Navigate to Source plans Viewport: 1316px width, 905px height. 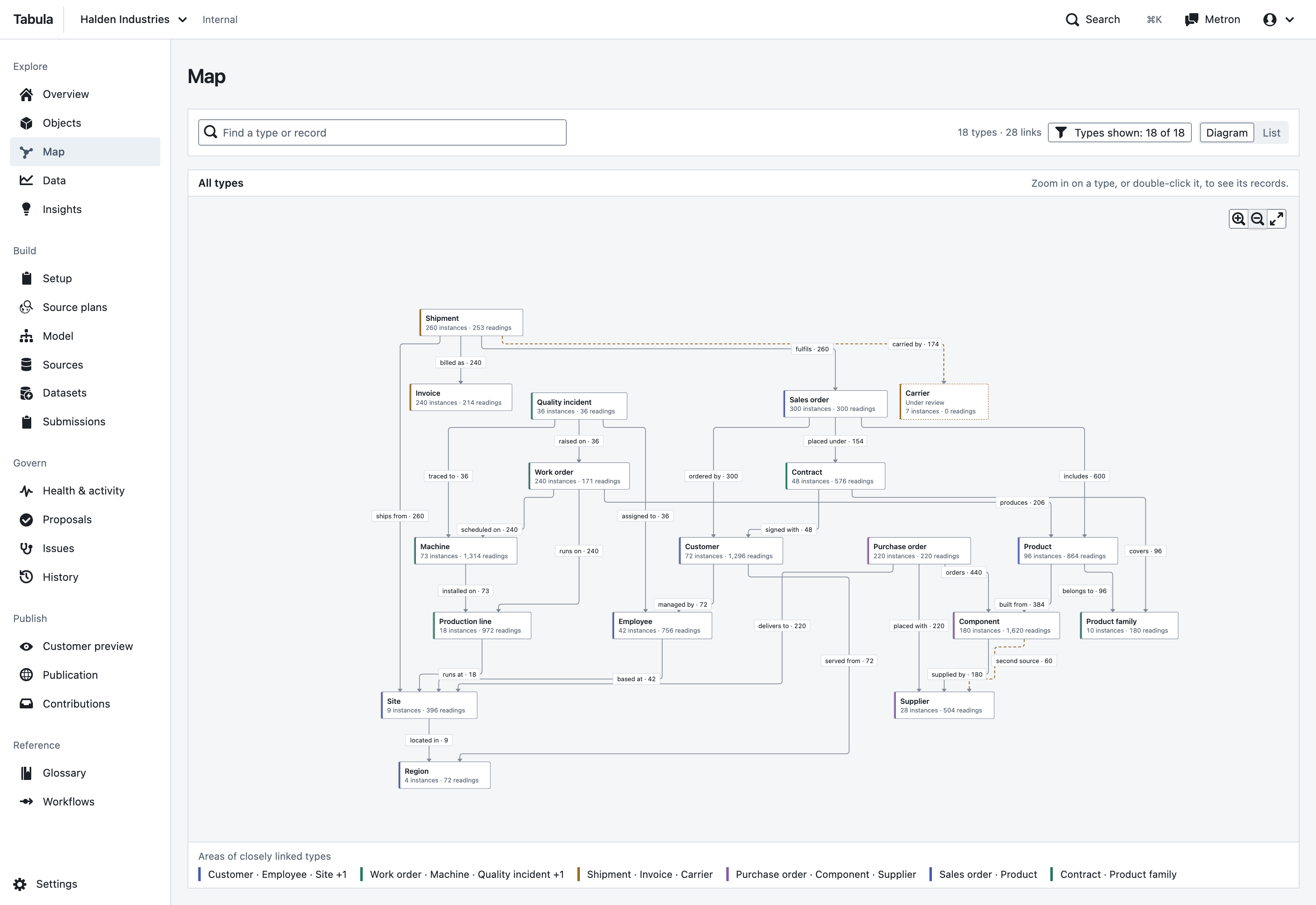click(85, 307)
